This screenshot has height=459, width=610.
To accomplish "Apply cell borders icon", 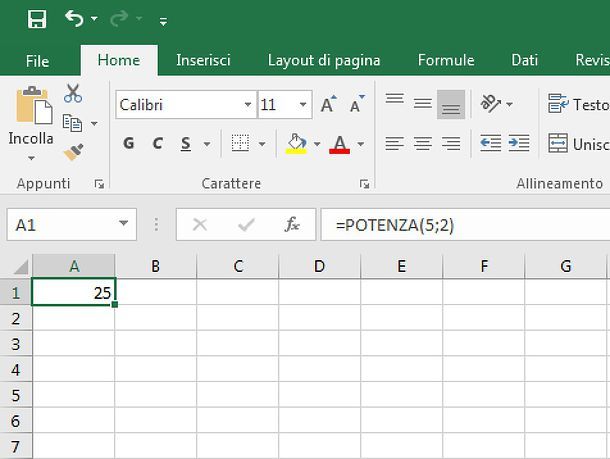I will [x=240, y=144].
